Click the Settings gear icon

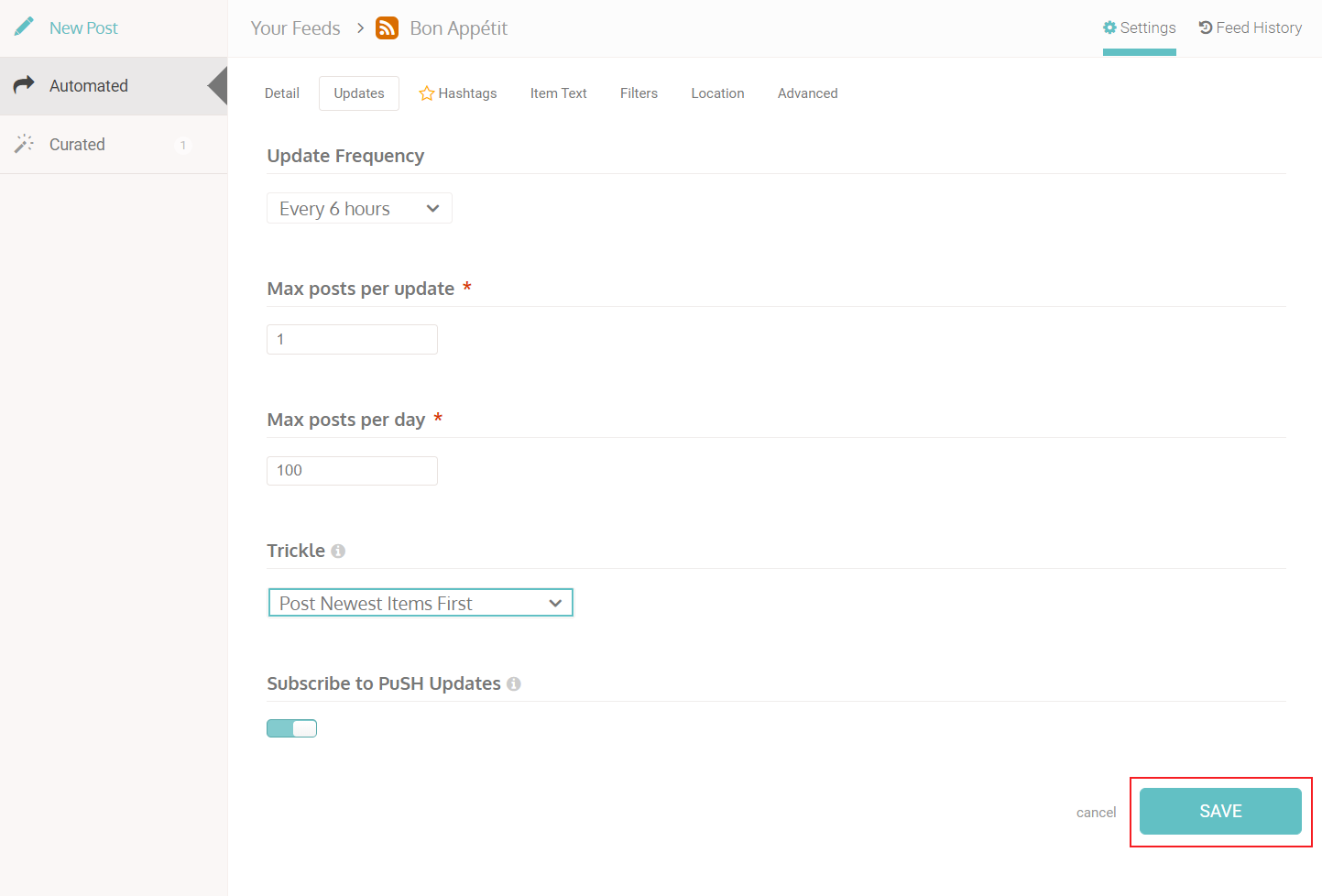1109,27
